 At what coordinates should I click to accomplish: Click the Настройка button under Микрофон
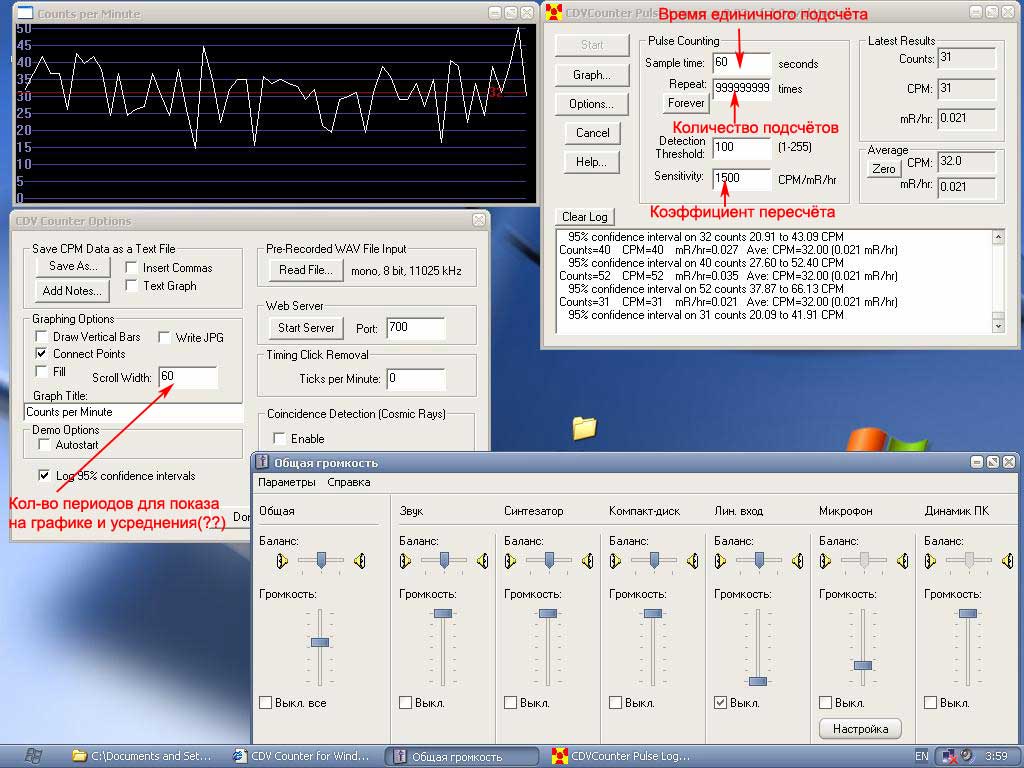pos(859,729)
